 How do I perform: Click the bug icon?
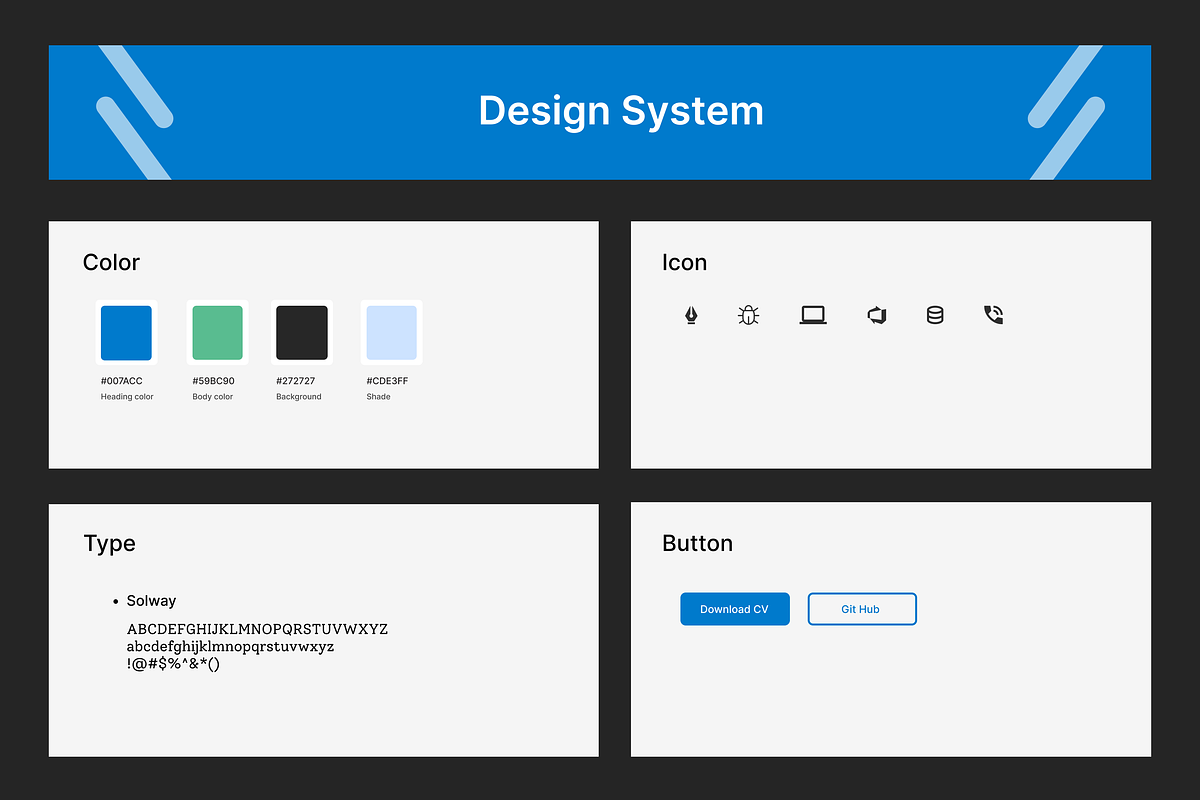click(748, 316)
